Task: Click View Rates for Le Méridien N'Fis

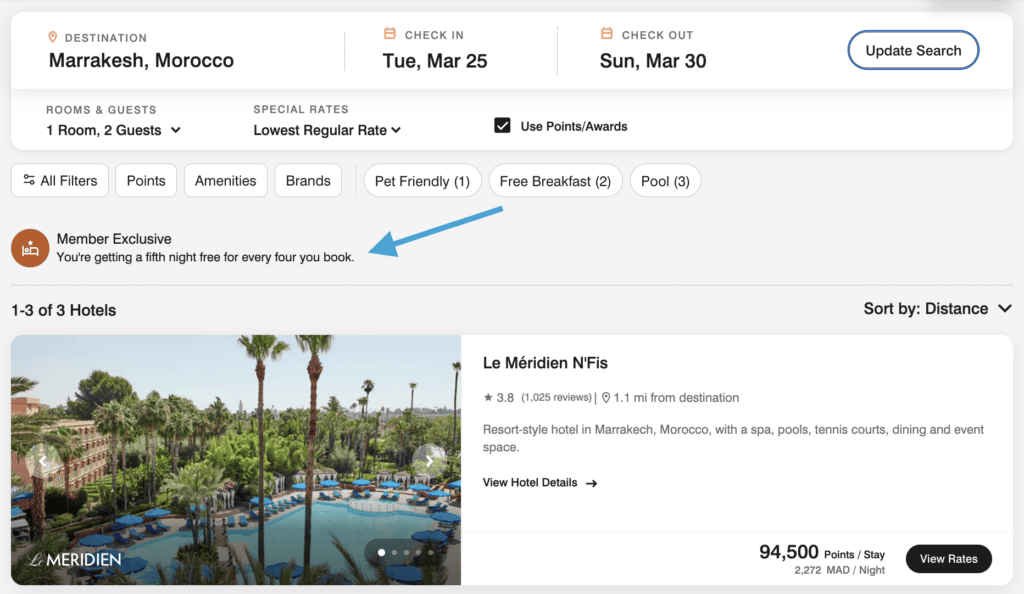Action: tap(948, 559)
